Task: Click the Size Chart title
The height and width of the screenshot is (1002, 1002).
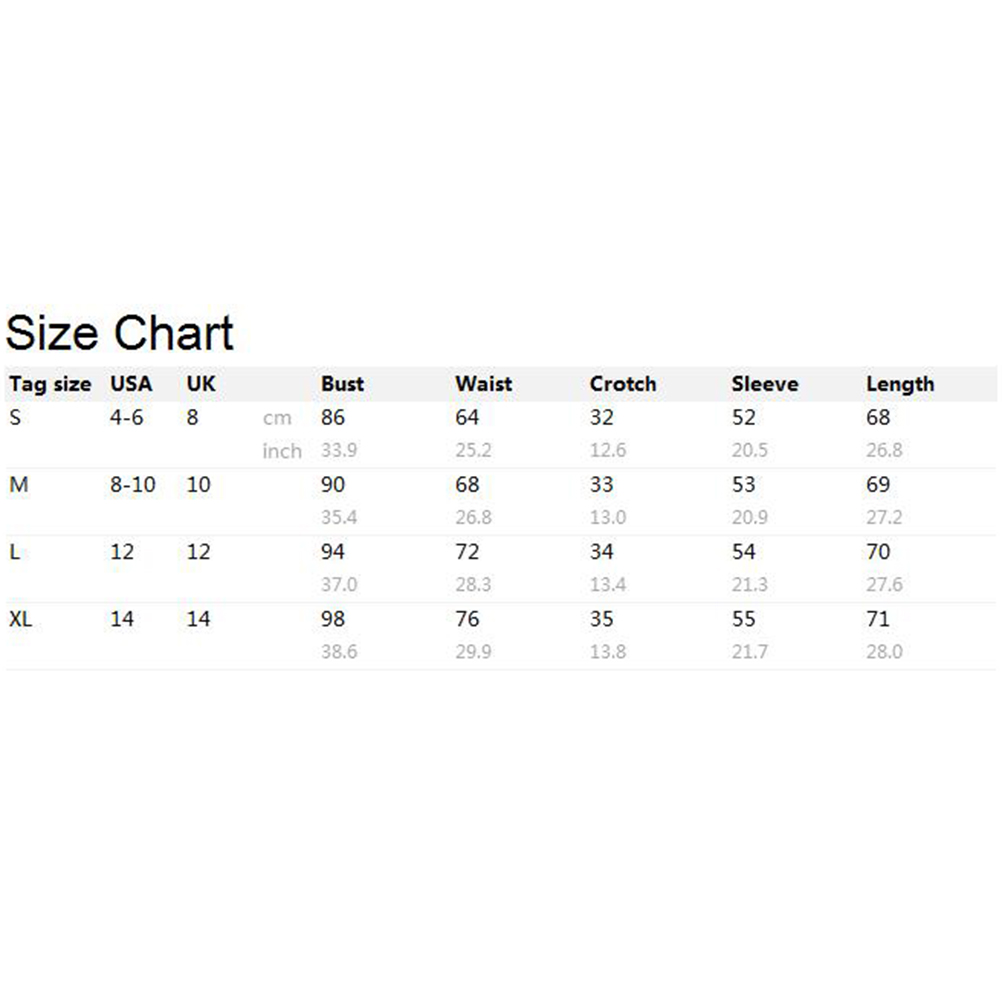Action: coord(120,333)
